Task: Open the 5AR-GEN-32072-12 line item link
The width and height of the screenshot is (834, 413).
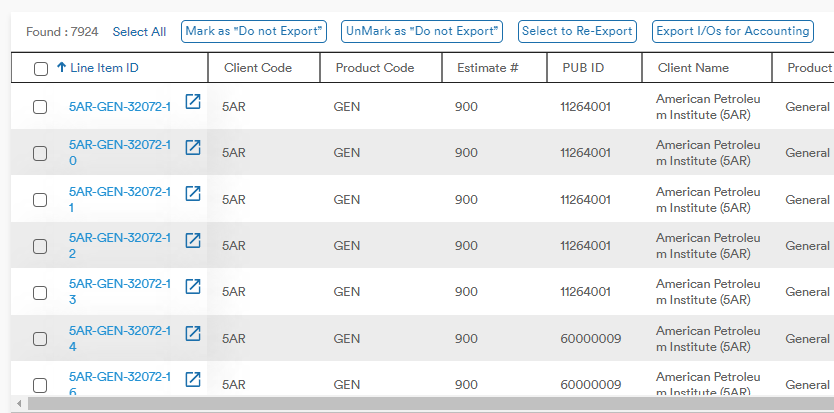Action: 120,245
